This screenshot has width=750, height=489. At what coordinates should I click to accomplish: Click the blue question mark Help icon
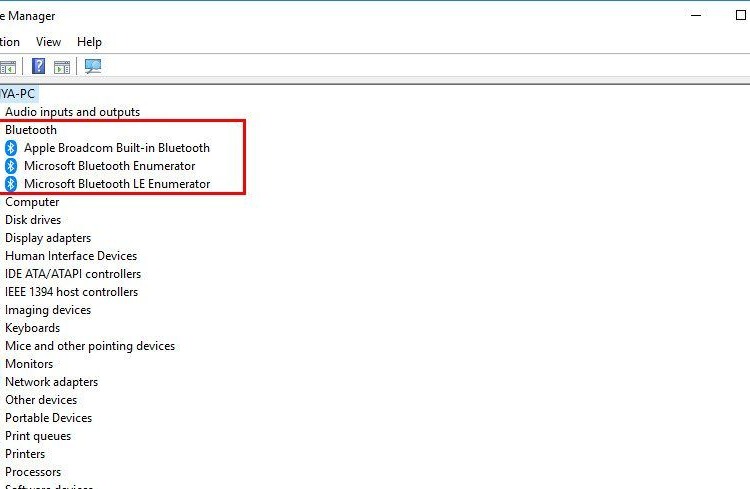pos(39,67)
